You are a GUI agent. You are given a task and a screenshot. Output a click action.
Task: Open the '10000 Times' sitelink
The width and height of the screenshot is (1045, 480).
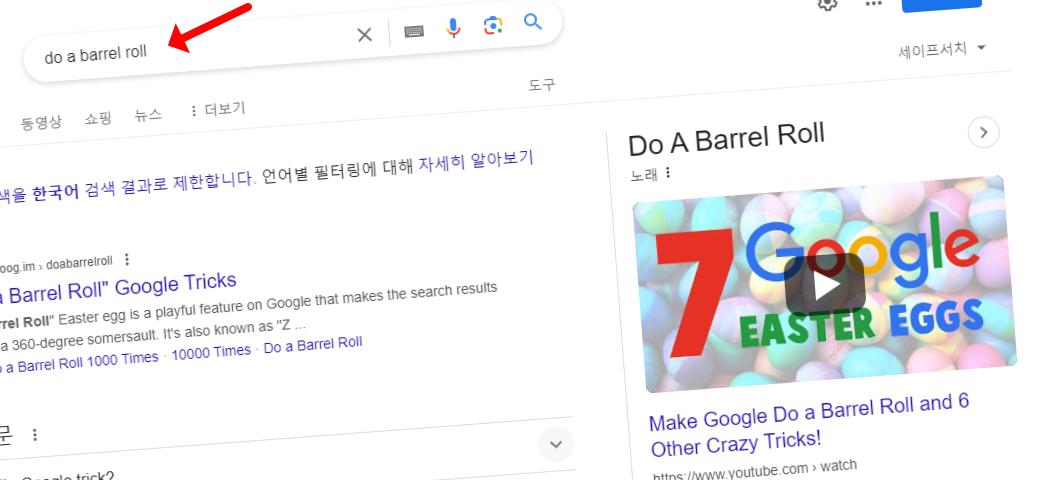211,352
